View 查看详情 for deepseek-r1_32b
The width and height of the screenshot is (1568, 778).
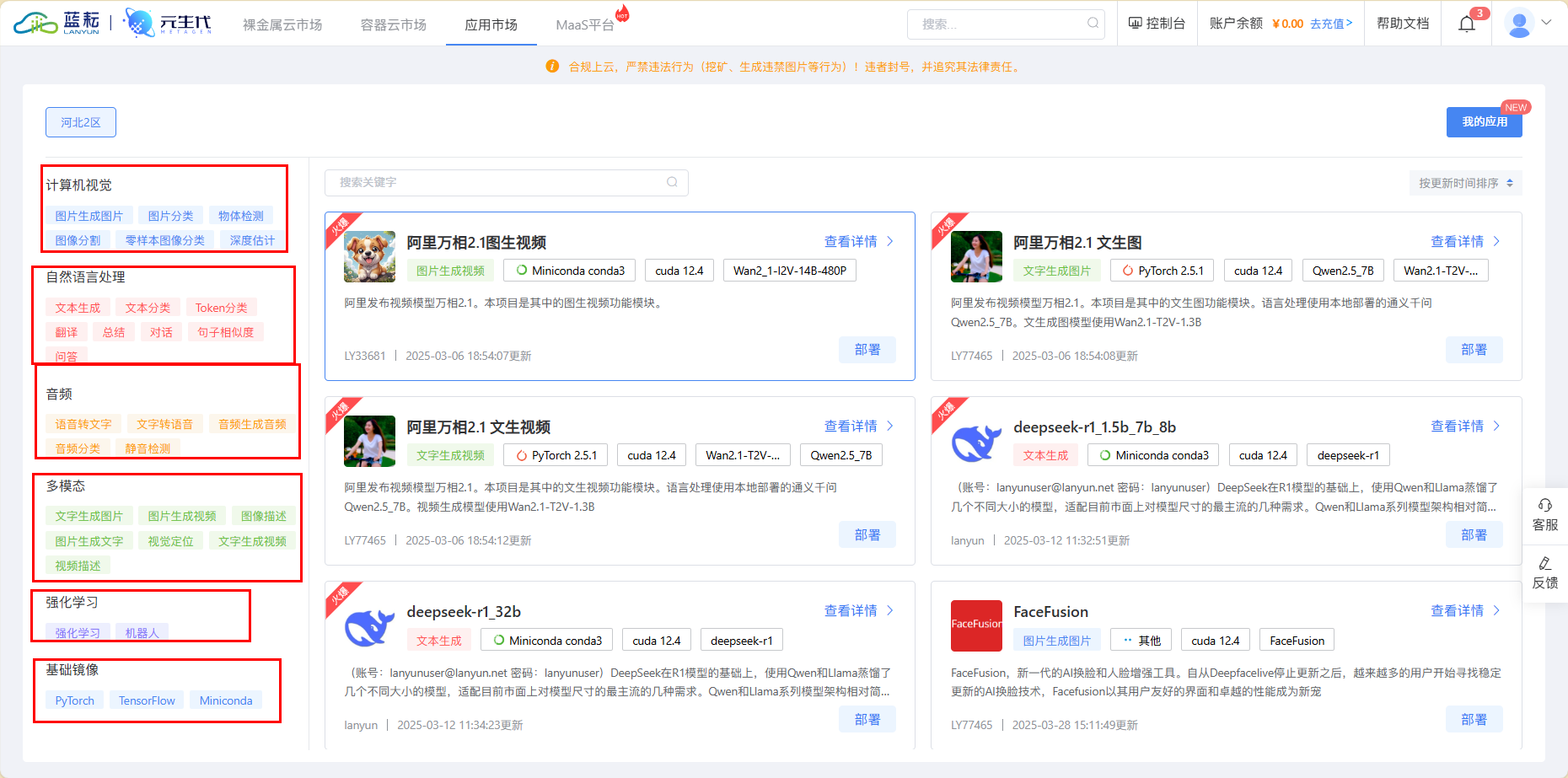coord(859,611)
